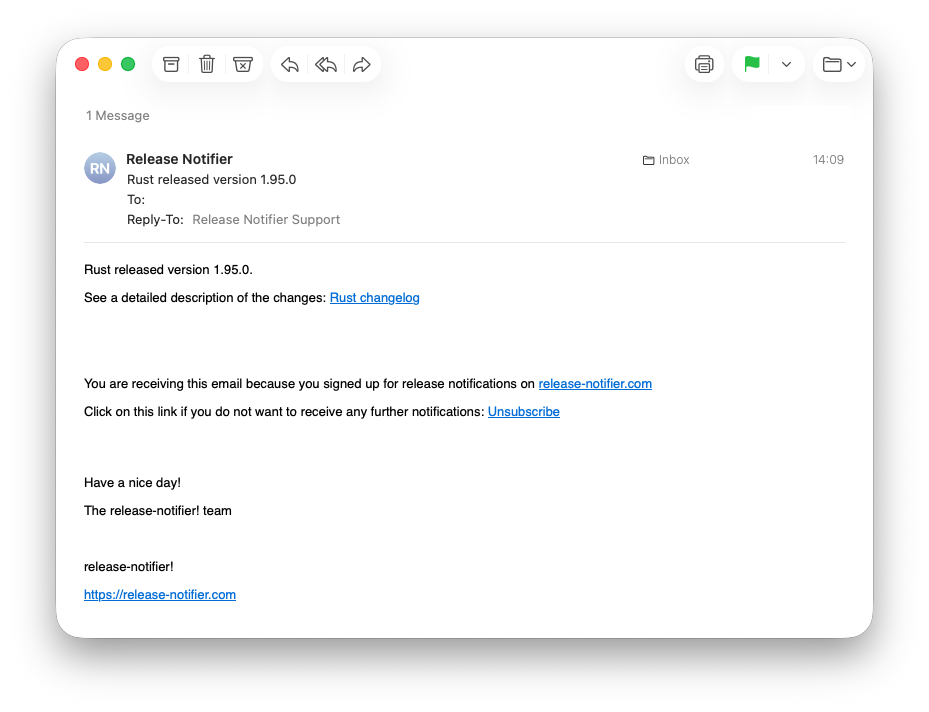This screenshot has width=929, height=712.
Task: Archive this message
Action: 171,64
